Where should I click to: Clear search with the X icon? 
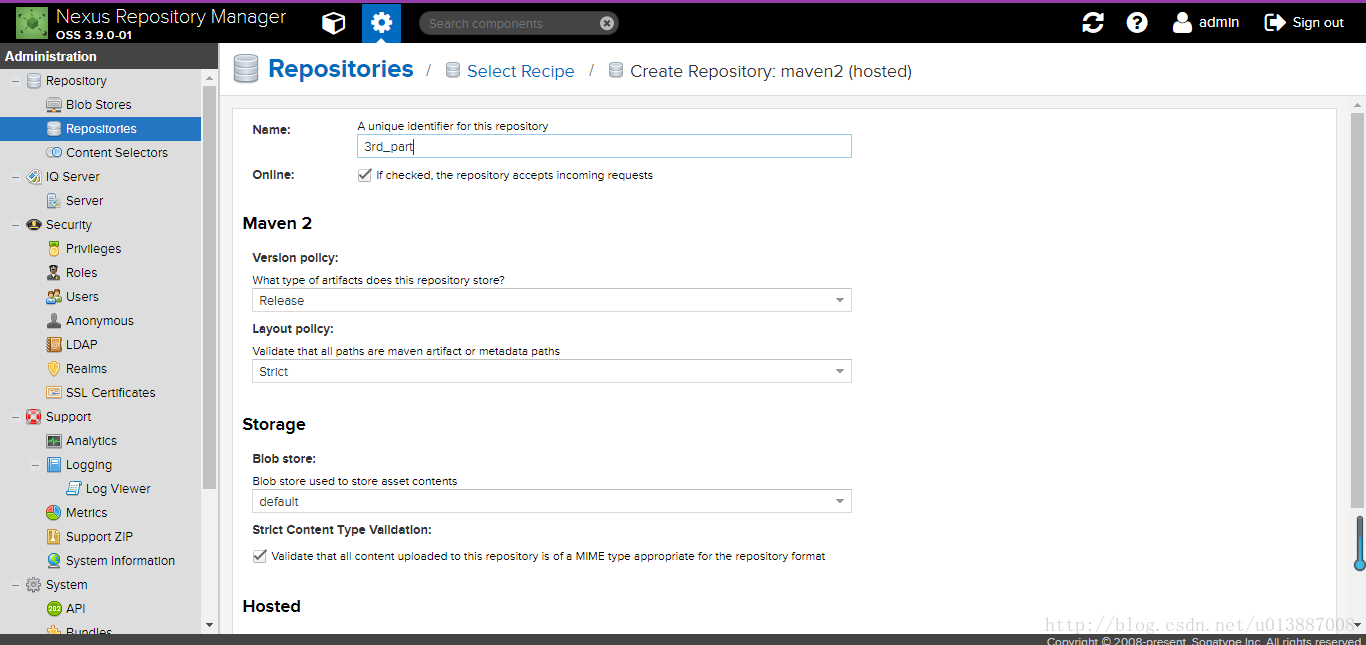tap(607, 23)
